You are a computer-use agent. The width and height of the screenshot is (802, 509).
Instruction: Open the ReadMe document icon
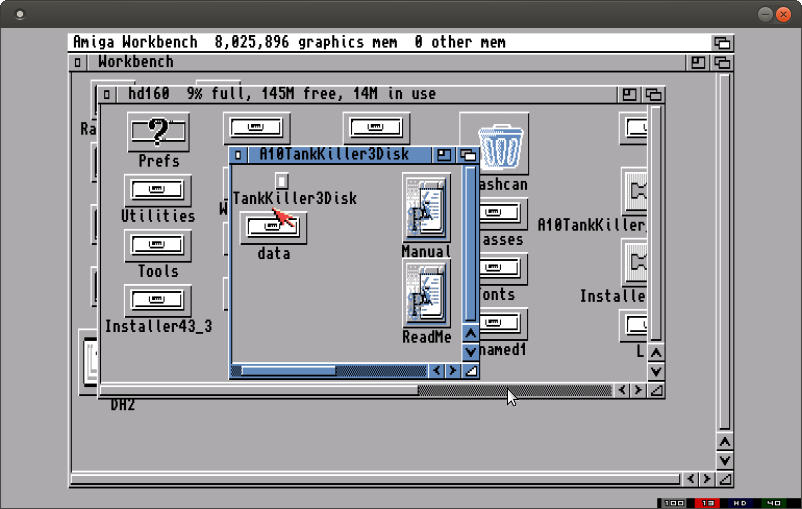point(427,293)
